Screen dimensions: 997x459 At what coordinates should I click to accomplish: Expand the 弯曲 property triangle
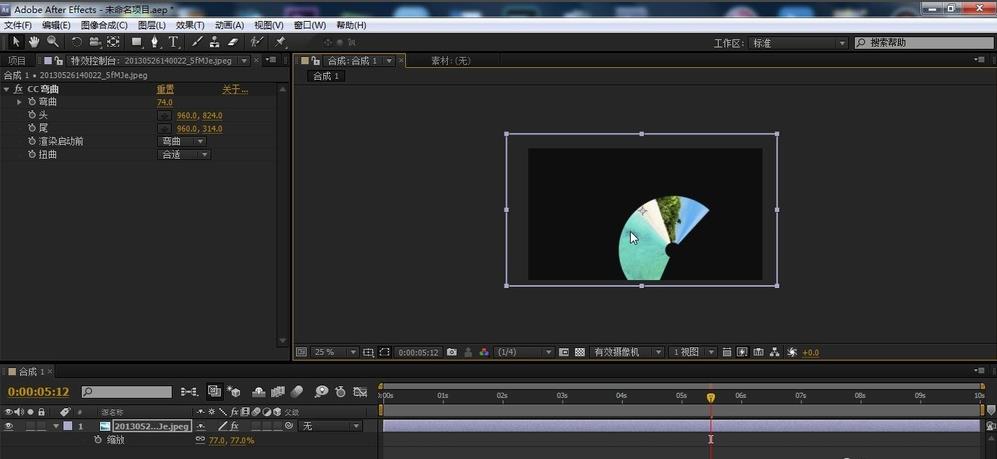click(19, 102)
